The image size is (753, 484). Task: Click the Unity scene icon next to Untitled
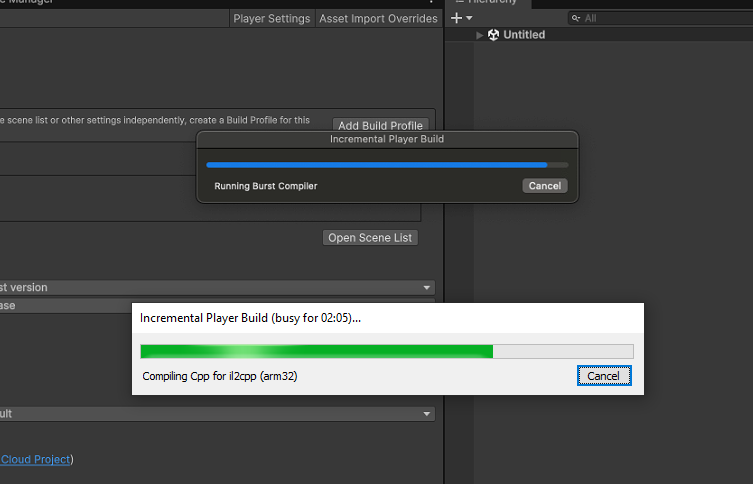[x=493, y=35]
